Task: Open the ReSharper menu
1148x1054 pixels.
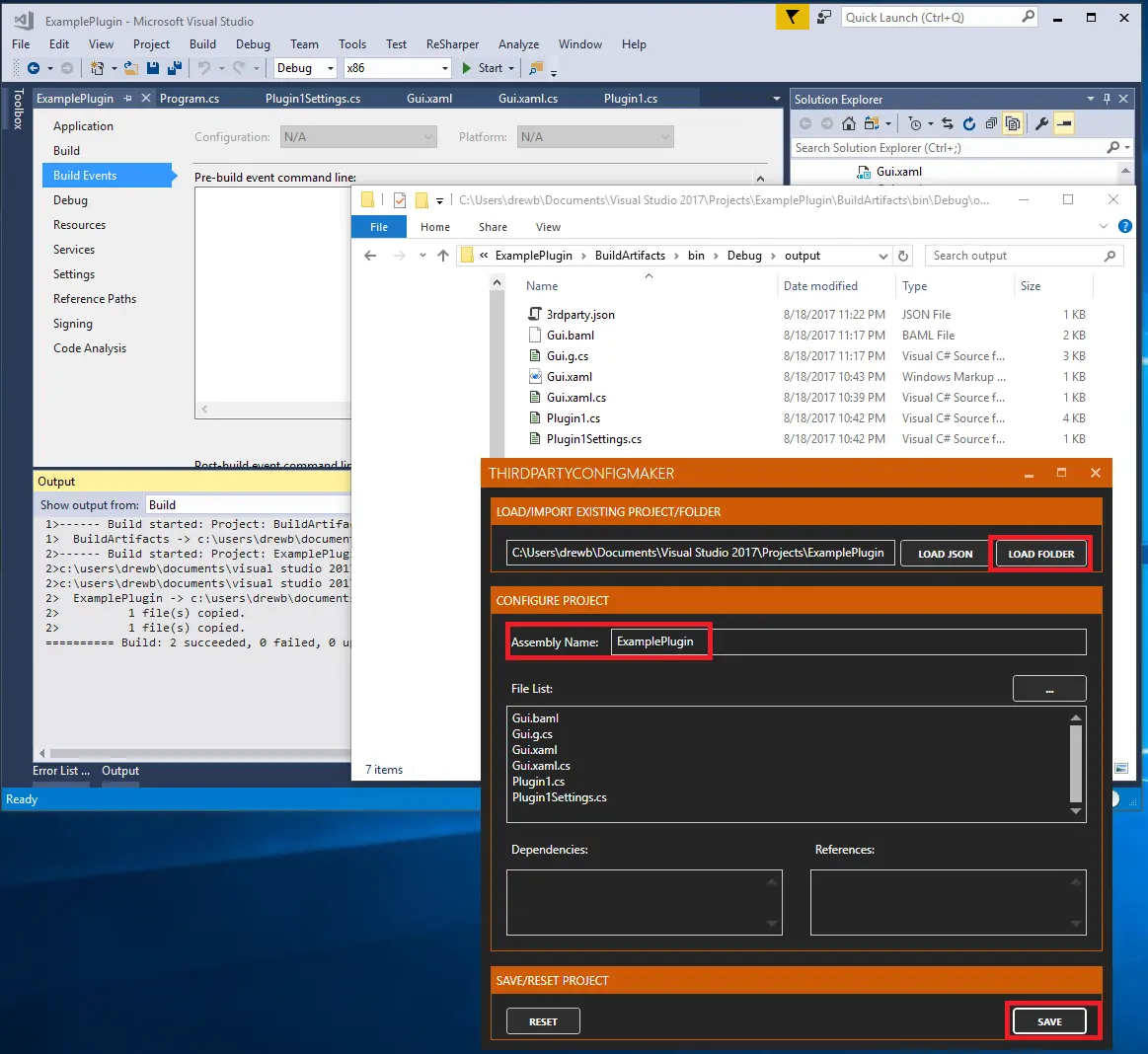Action: pyautogui.click(x=452, y=43)
